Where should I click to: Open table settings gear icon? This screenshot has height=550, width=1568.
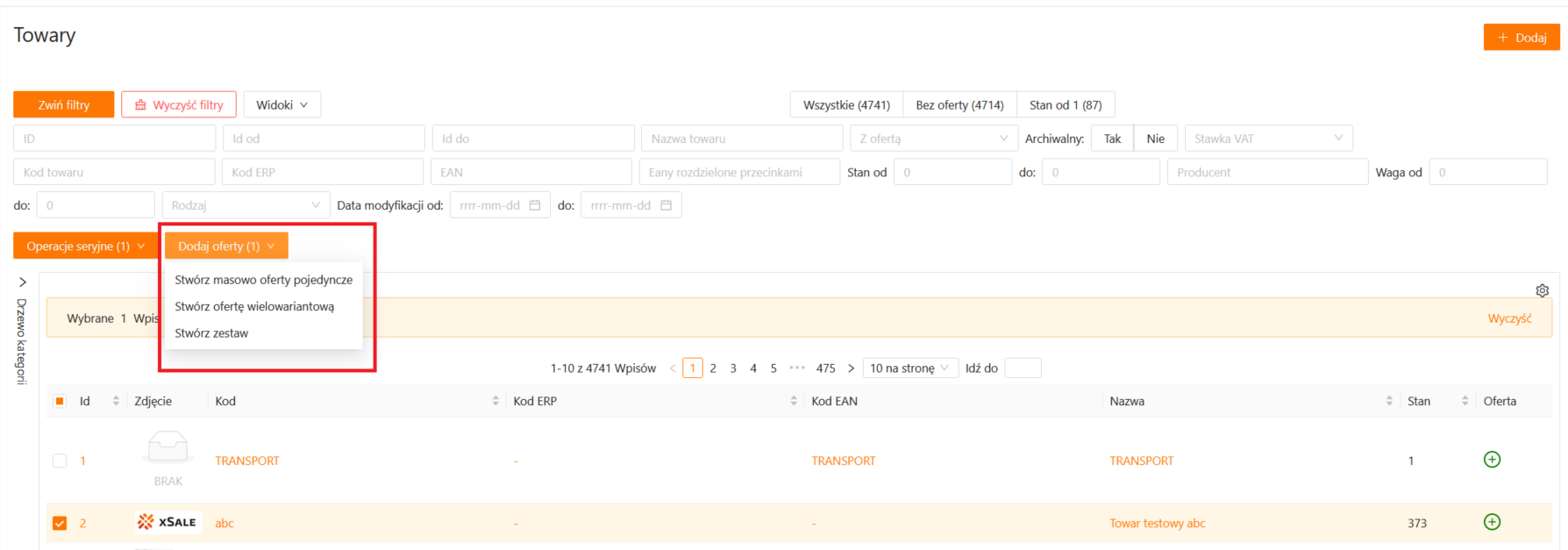click(1542, 290)
